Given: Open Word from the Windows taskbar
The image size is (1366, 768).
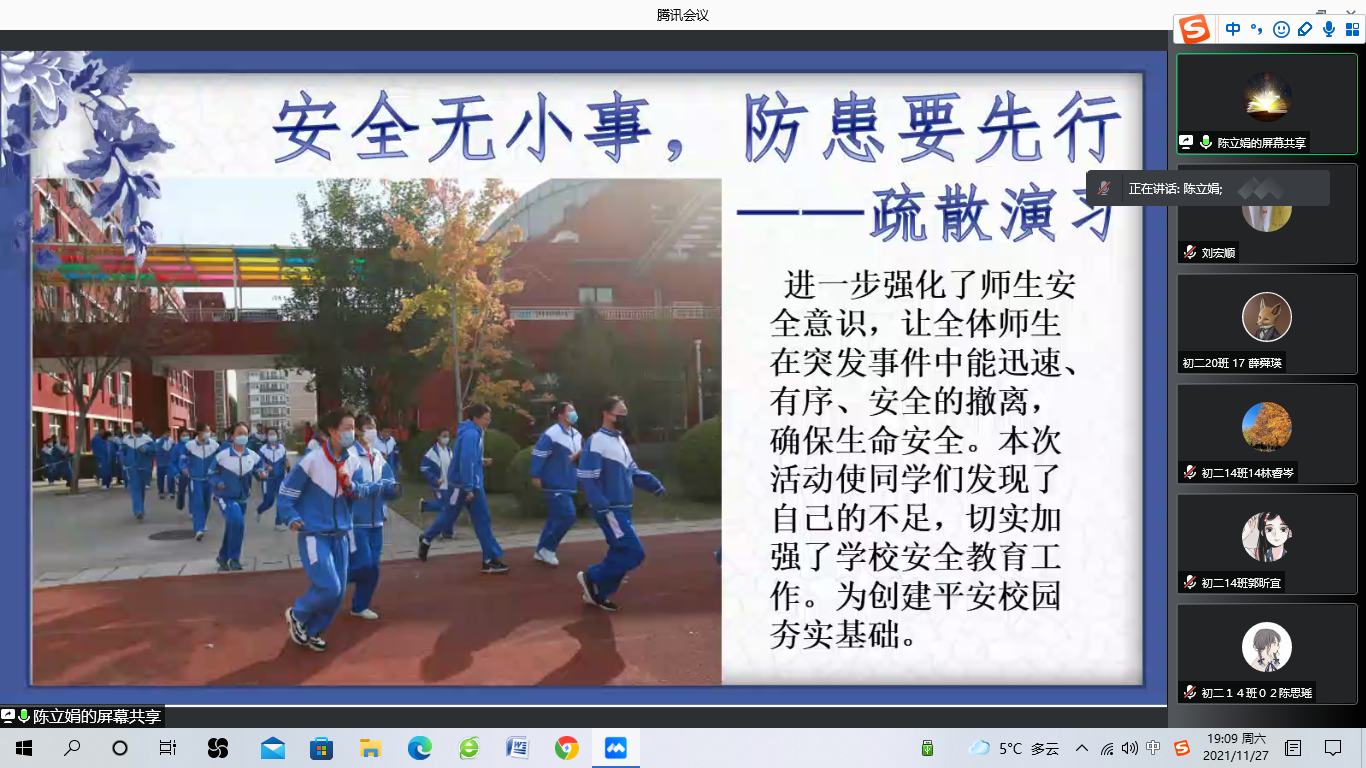Looking at the screenshot, I should [517, 747].
